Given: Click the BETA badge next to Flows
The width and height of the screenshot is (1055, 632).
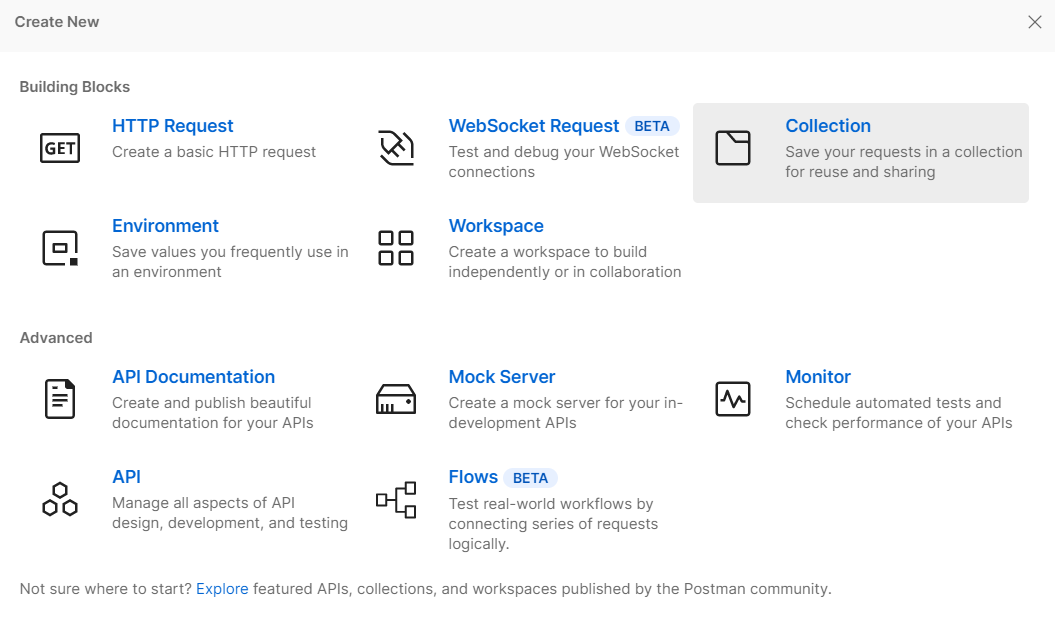Looking at the screenshot, I should tap(530, 478).
